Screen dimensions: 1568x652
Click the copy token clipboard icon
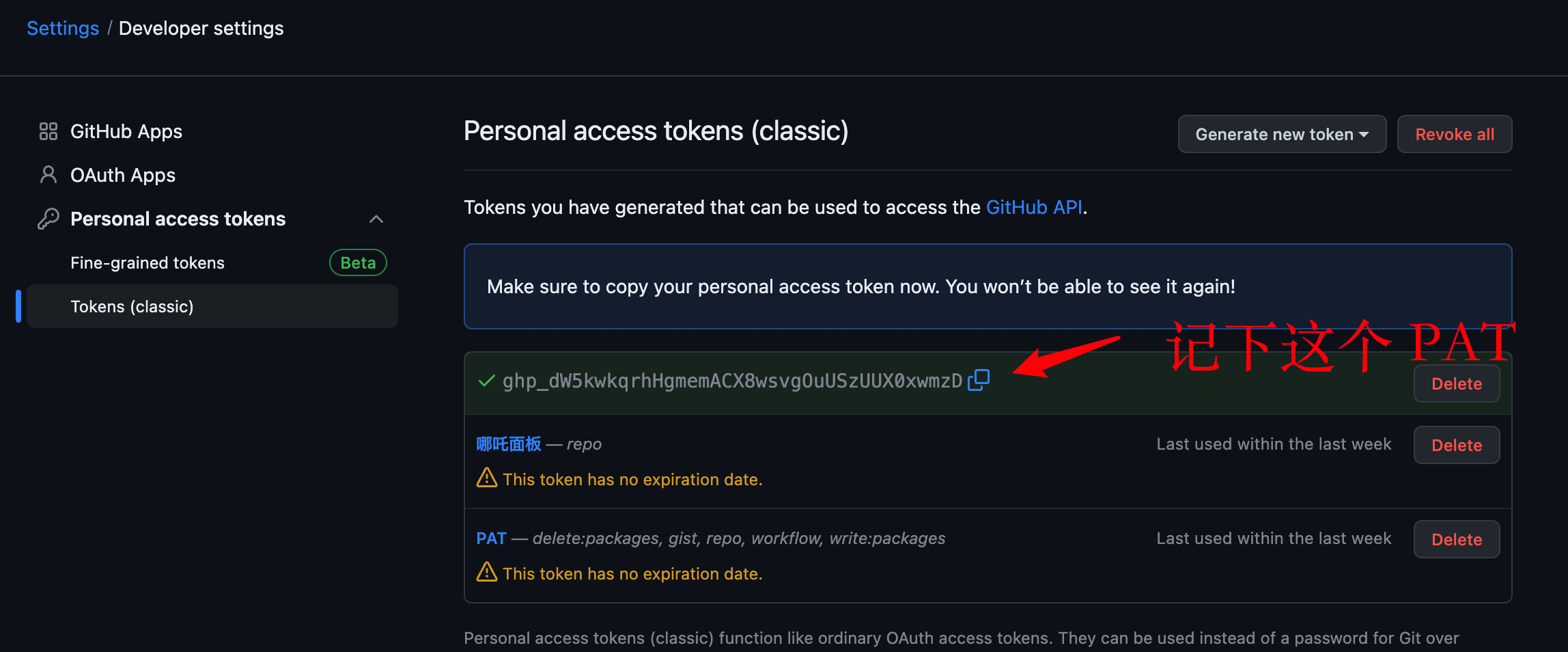pyautogui.click(x=979, y=379)
